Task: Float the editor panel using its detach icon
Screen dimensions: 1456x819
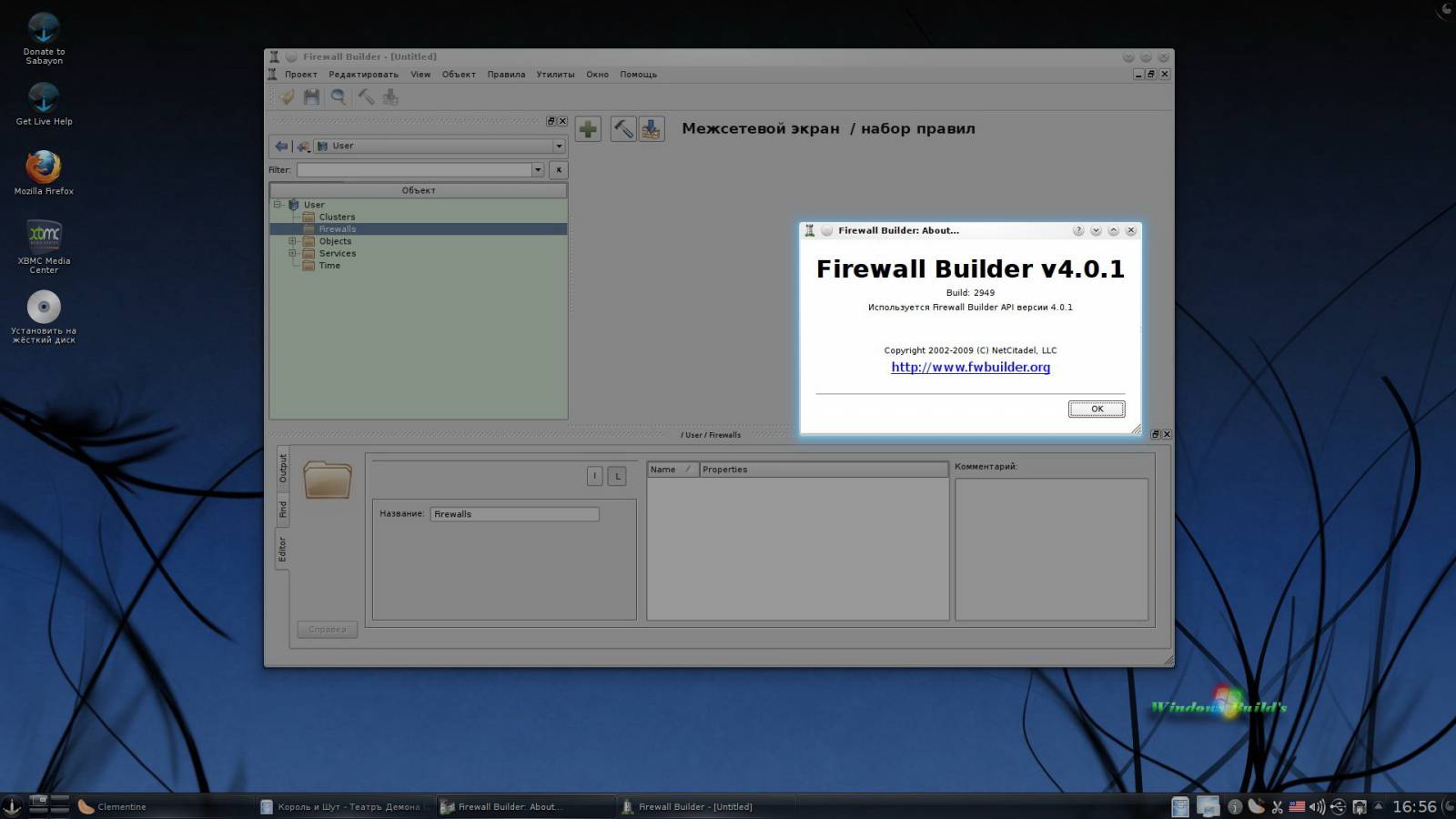Action: [1156, 435]
